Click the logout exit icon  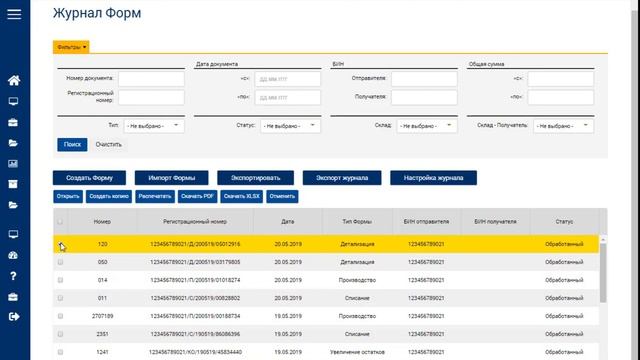coord(14,317)
